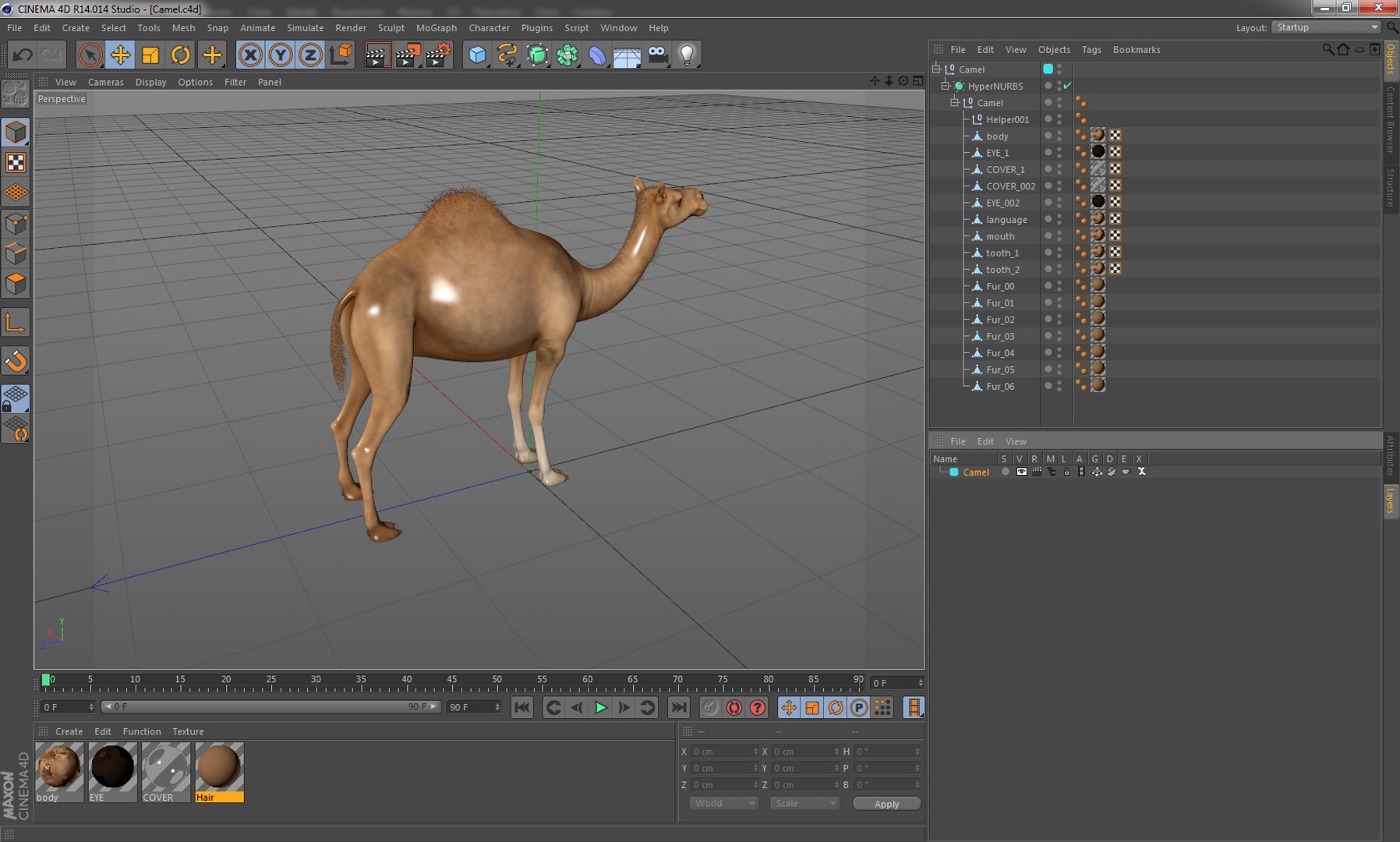
Task: Open viewport Cameras menu
Action: pyautogui.click(x=105, y=82)
